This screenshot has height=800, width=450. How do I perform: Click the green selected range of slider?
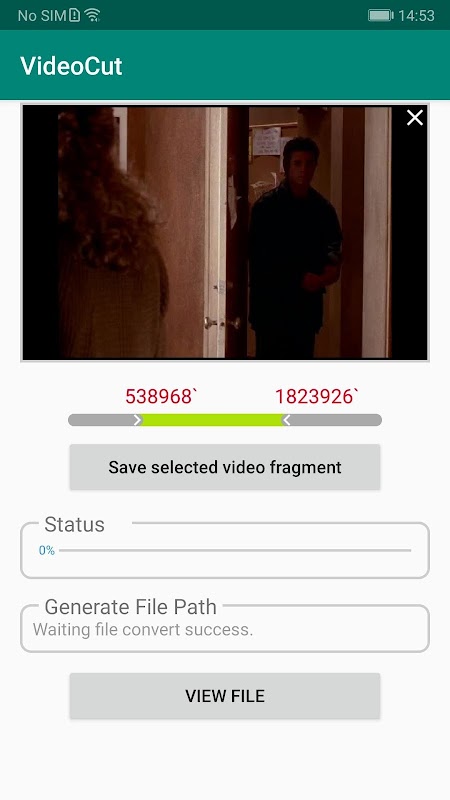point(212,420)
